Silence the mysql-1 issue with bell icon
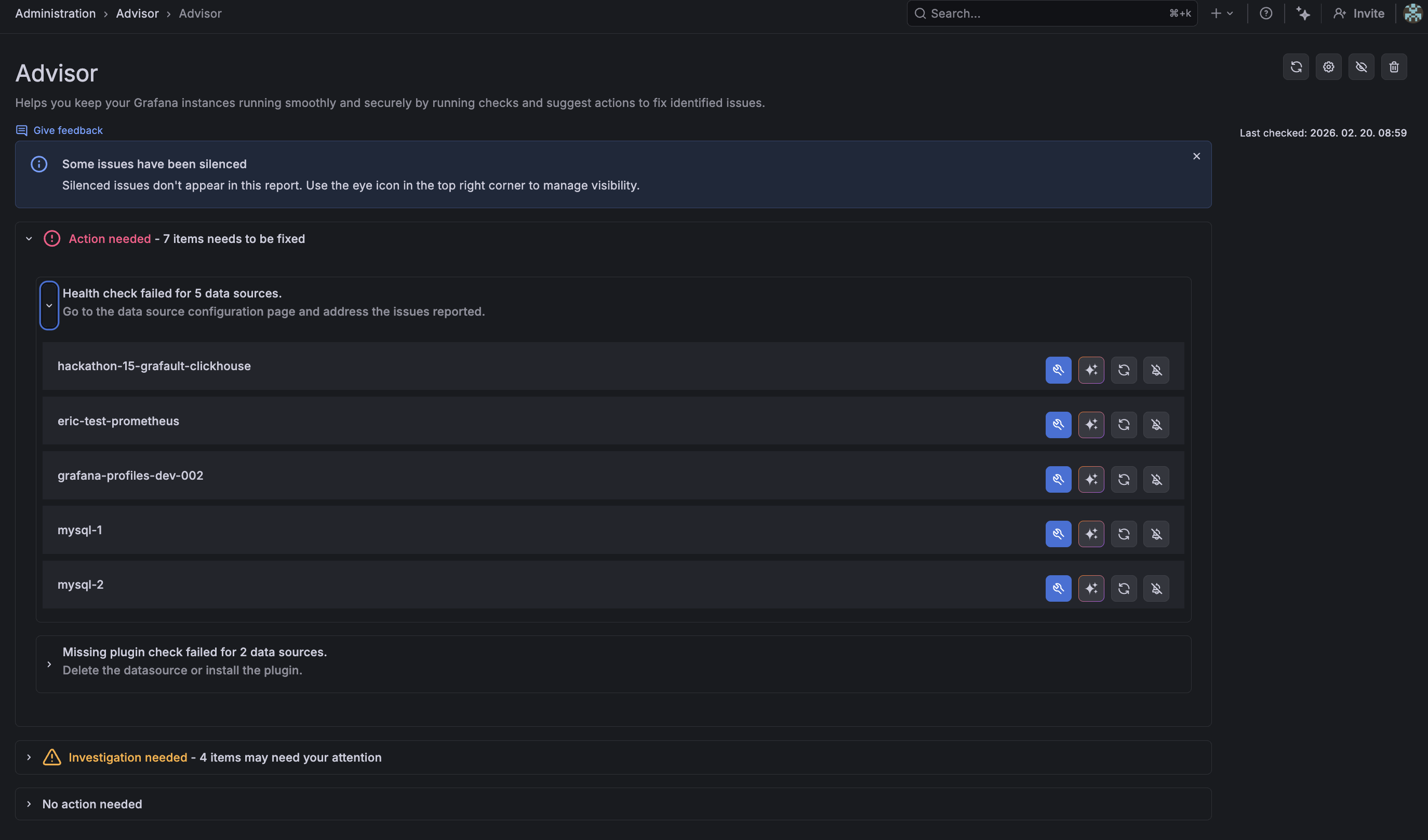The width and height of the screenshot is (1428, 840). tap(1156, 534)
